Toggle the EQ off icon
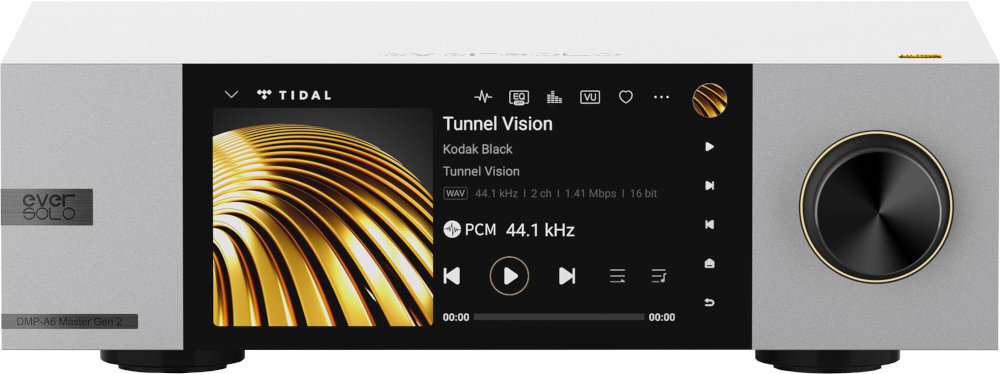This screenshot has height=374, width=1000. tap(519, 97)
